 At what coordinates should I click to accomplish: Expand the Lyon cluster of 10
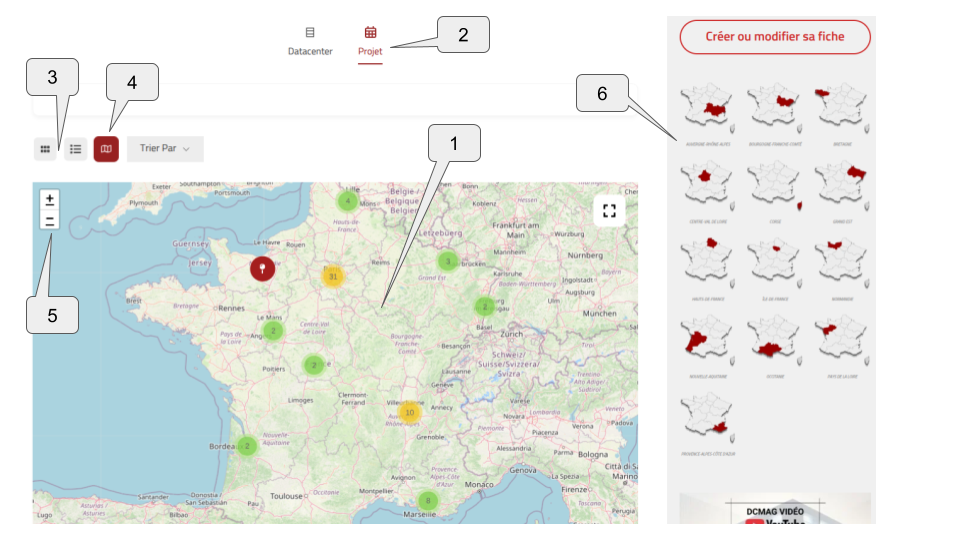(x=409, y=411)
